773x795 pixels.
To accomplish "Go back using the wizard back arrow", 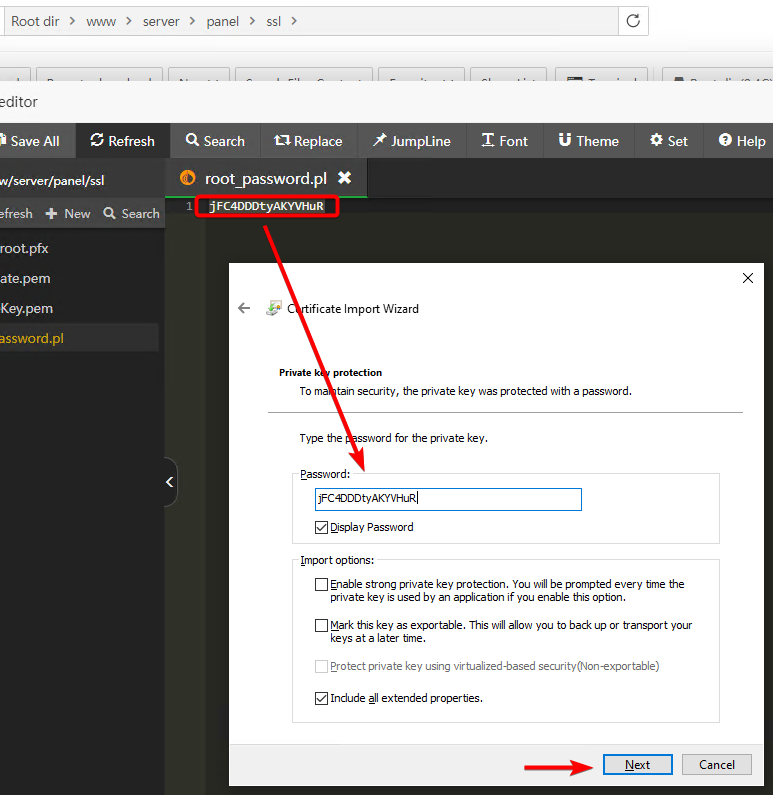I will coord(244,308).
